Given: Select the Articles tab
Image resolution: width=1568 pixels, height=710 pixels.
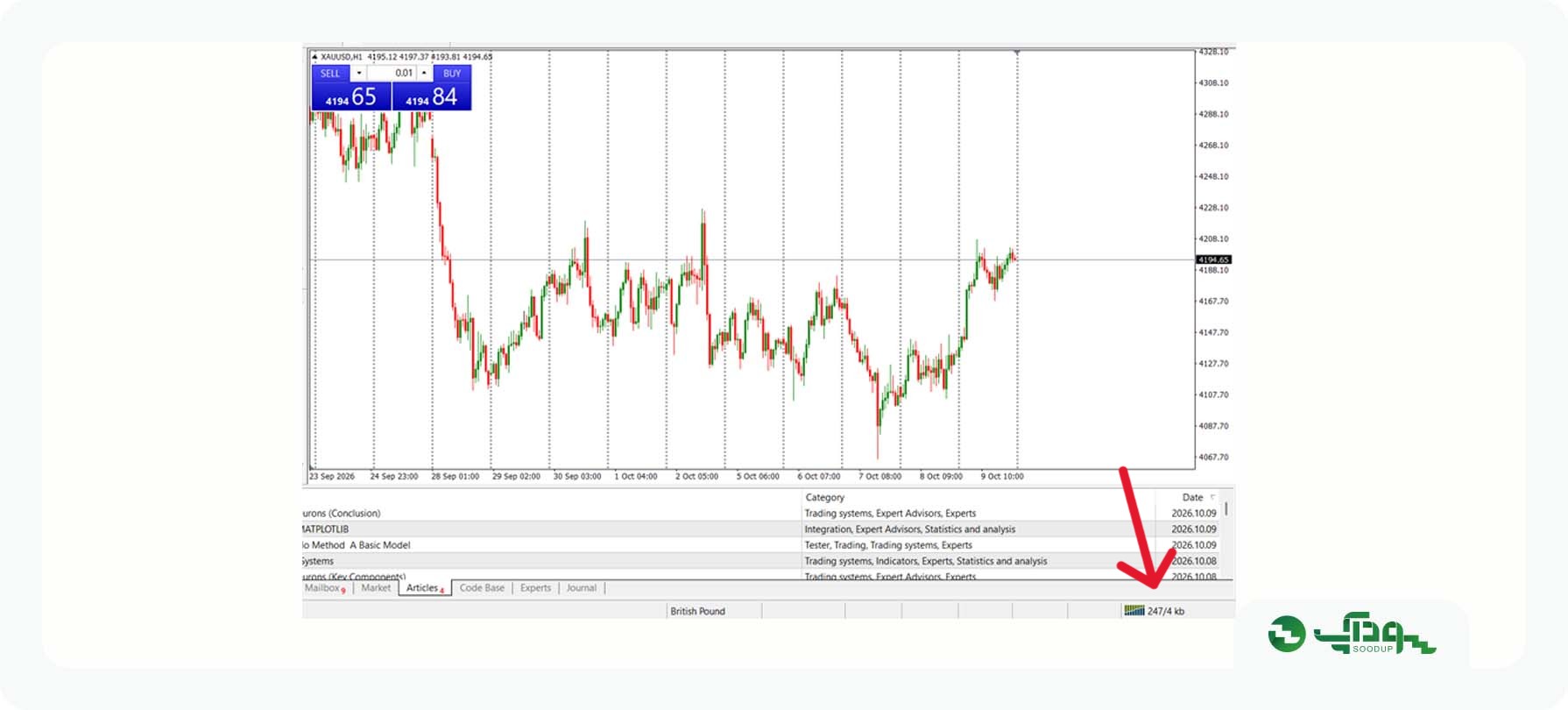Looking at the screenshot, I should pos(425,588).
